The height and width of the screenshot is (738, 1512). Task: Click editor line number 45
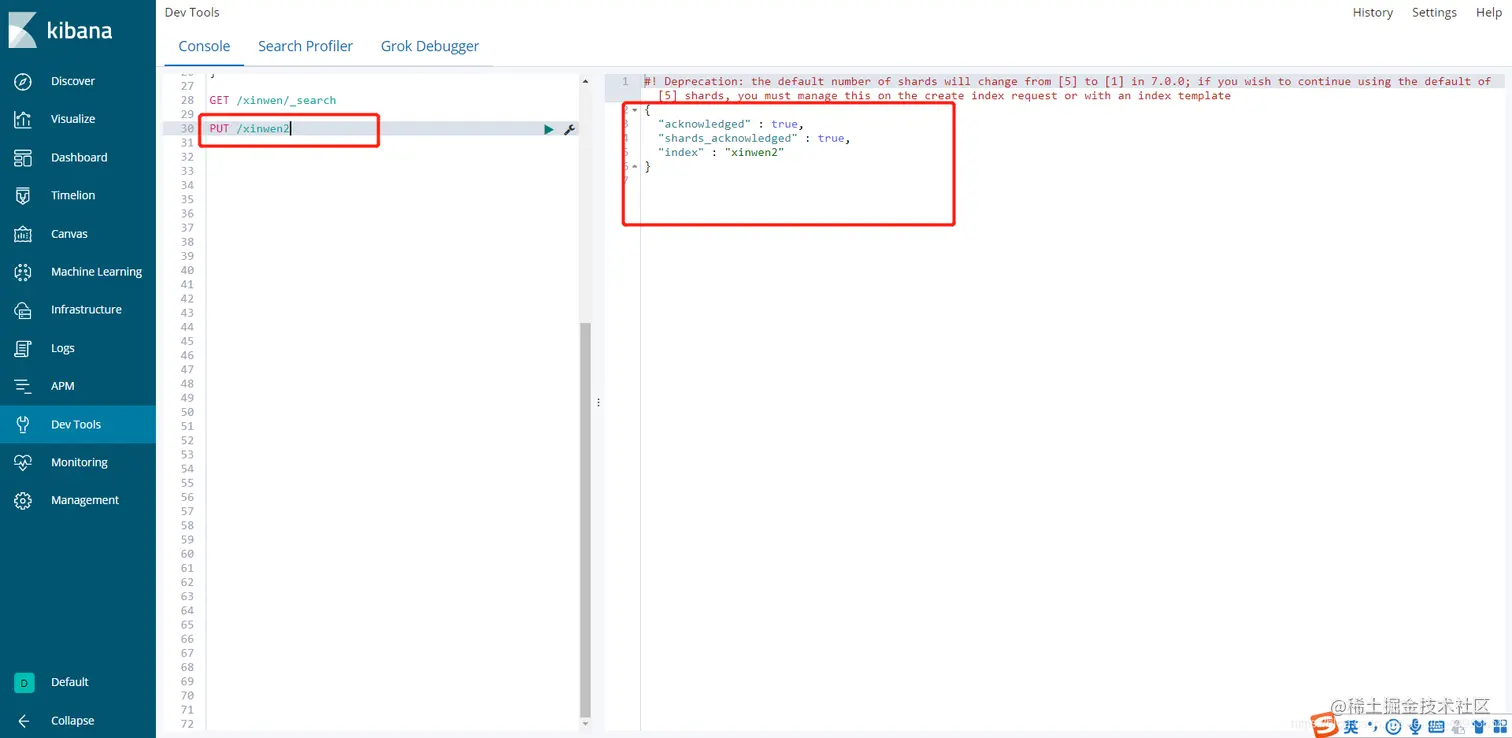(x=187, y=341)
